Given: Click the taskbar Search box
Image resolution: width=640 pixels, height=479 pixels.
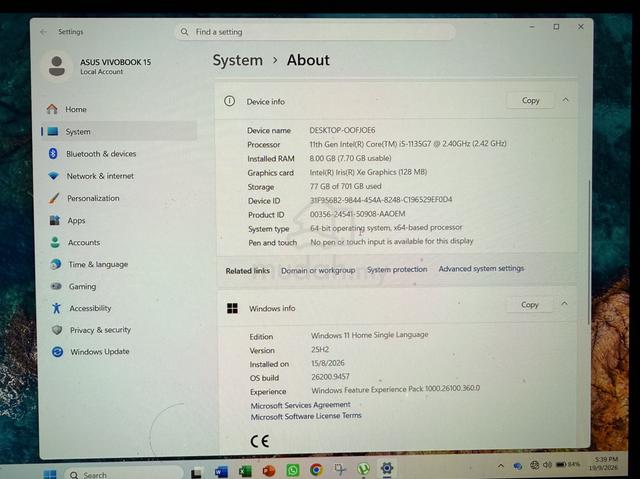Looking at the screenshot, I should tap(123, 473).
